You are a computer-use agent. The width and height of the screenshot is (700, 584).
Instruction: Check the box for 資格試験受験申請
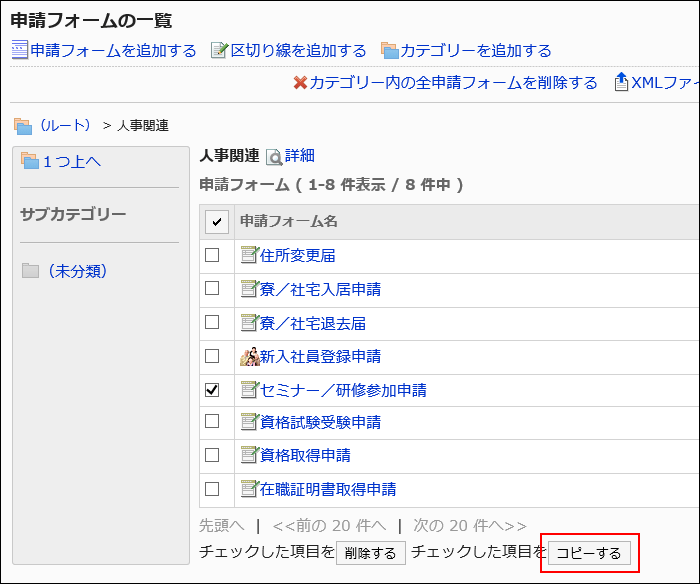(212, 421)
